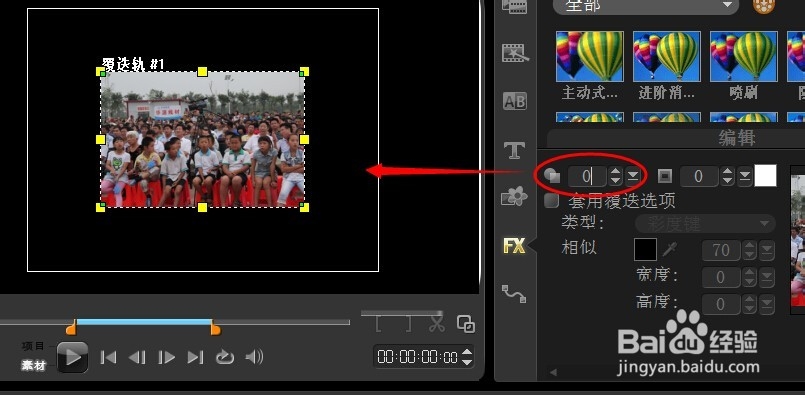This screenshot has width=805, height=395.
Task: Click the bottom-center yellow resize handle
Action: [x=202, y=207]
